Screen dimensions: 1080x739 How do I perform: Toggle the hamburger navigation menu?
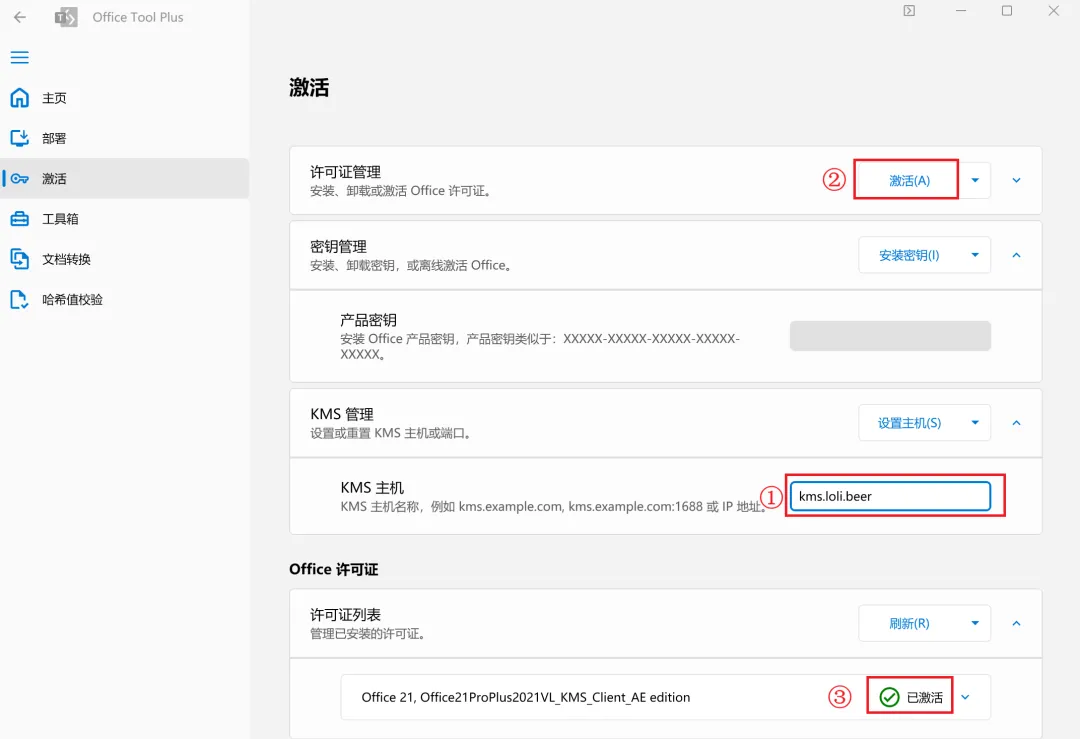(20, 57)
